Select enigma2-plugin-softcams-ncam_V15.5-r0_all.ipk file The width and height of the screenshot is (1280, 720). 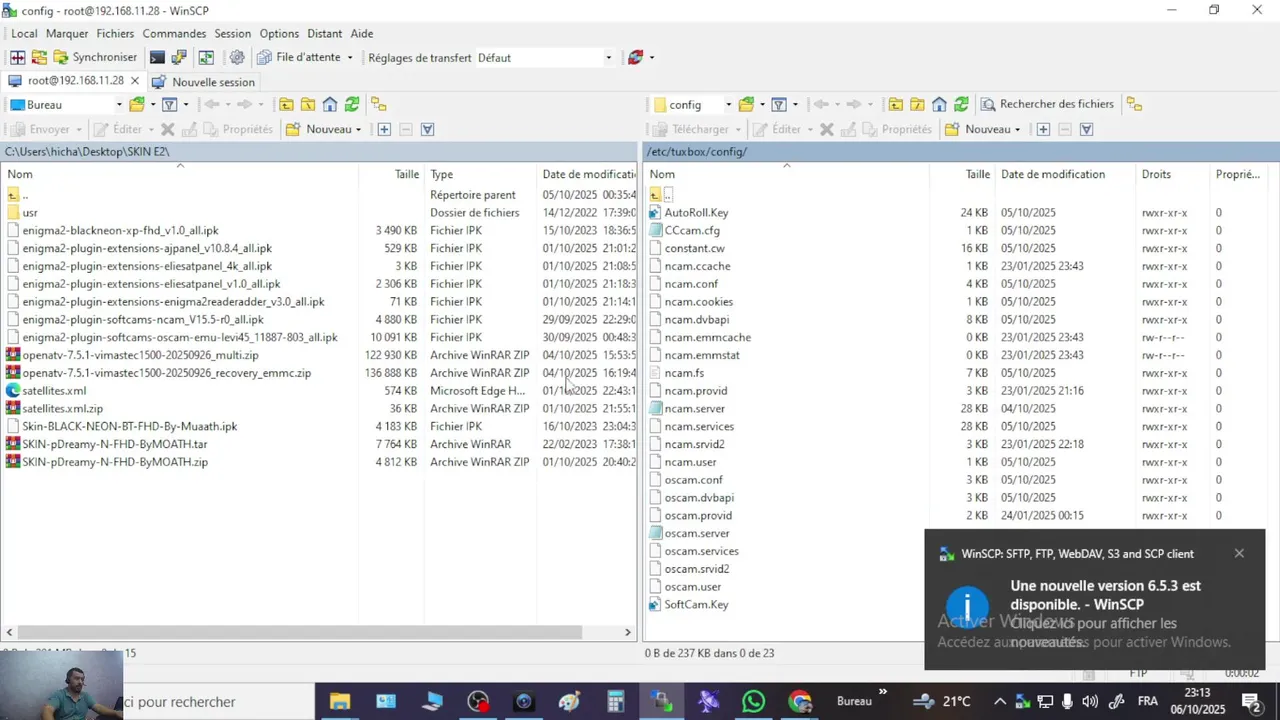point(143,320)
